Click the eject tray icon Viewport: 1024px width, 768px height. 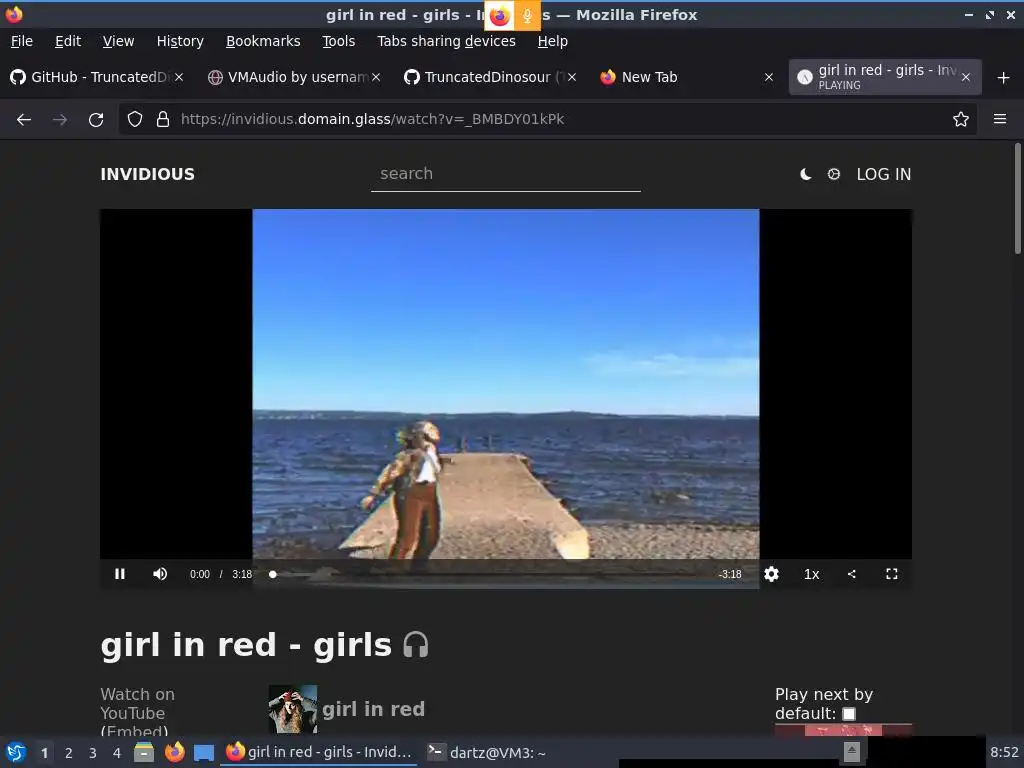(852, 752)
